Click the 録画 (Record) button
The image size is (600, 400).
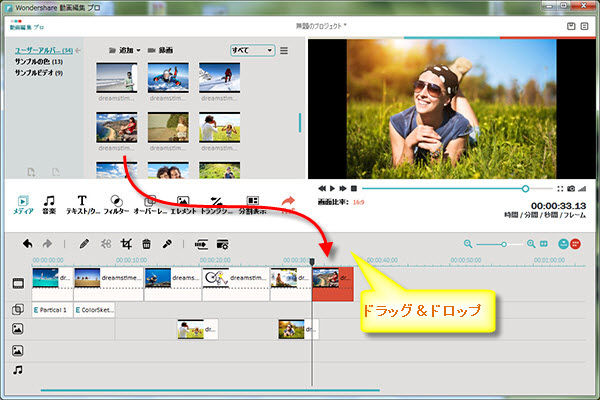[165, 49]
